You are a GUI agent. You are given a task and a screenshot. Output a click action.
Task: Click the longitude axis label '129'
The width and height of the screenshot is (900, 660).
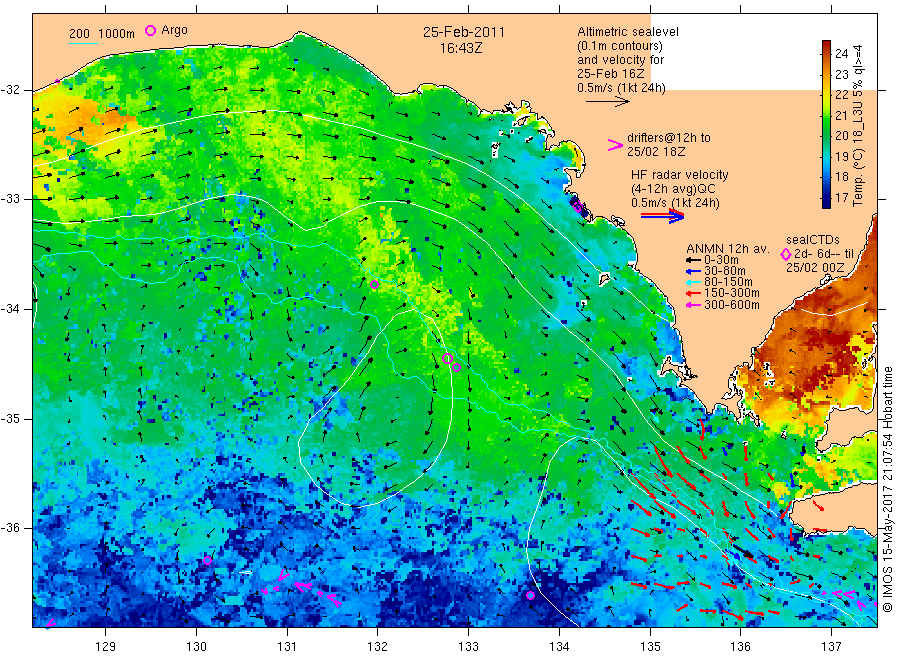[106, 647]
